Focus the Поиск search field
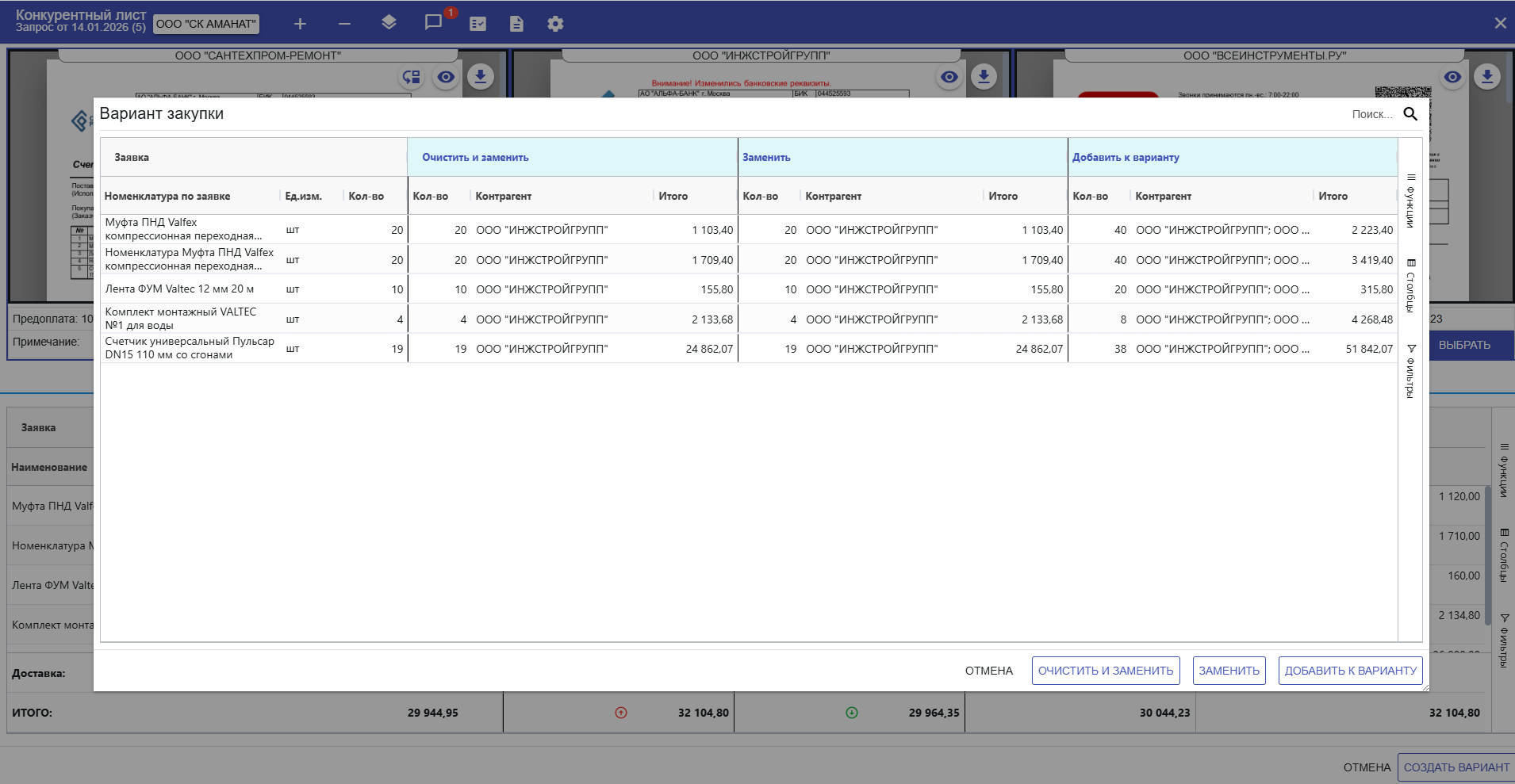Screen dimensions: 1515x784 [x=1371, y=114]
